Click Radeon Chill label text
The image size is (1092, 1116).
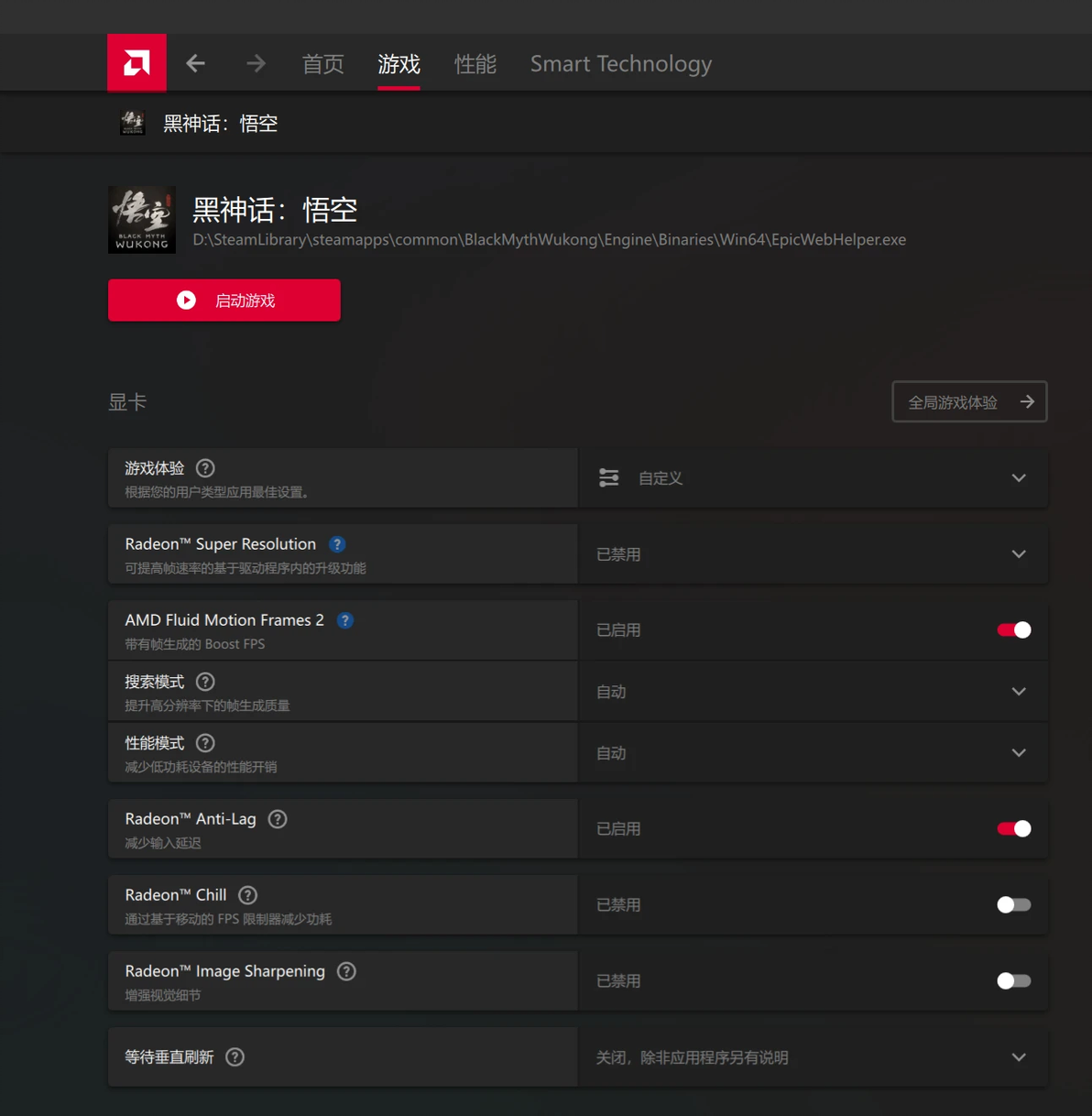tap(176, 895)
